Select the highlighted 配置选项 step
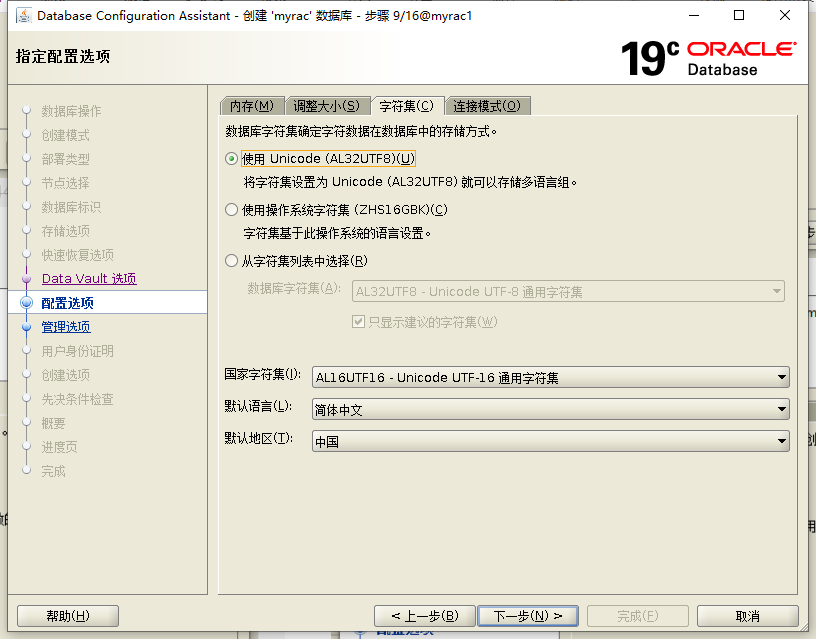This screenshot has height=639, width=816. pyautogui.click(x=68, y=302)
